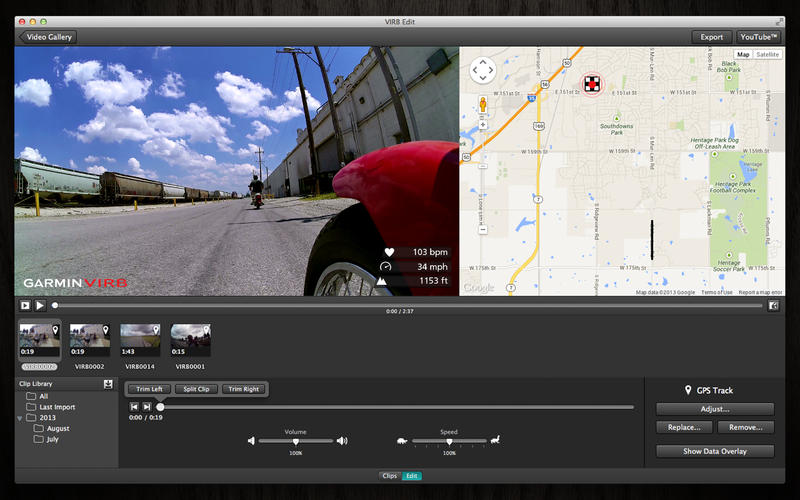Click the '103 bpm' overlay value
This screenshot has width=800, height=500.
pos(430,252)
